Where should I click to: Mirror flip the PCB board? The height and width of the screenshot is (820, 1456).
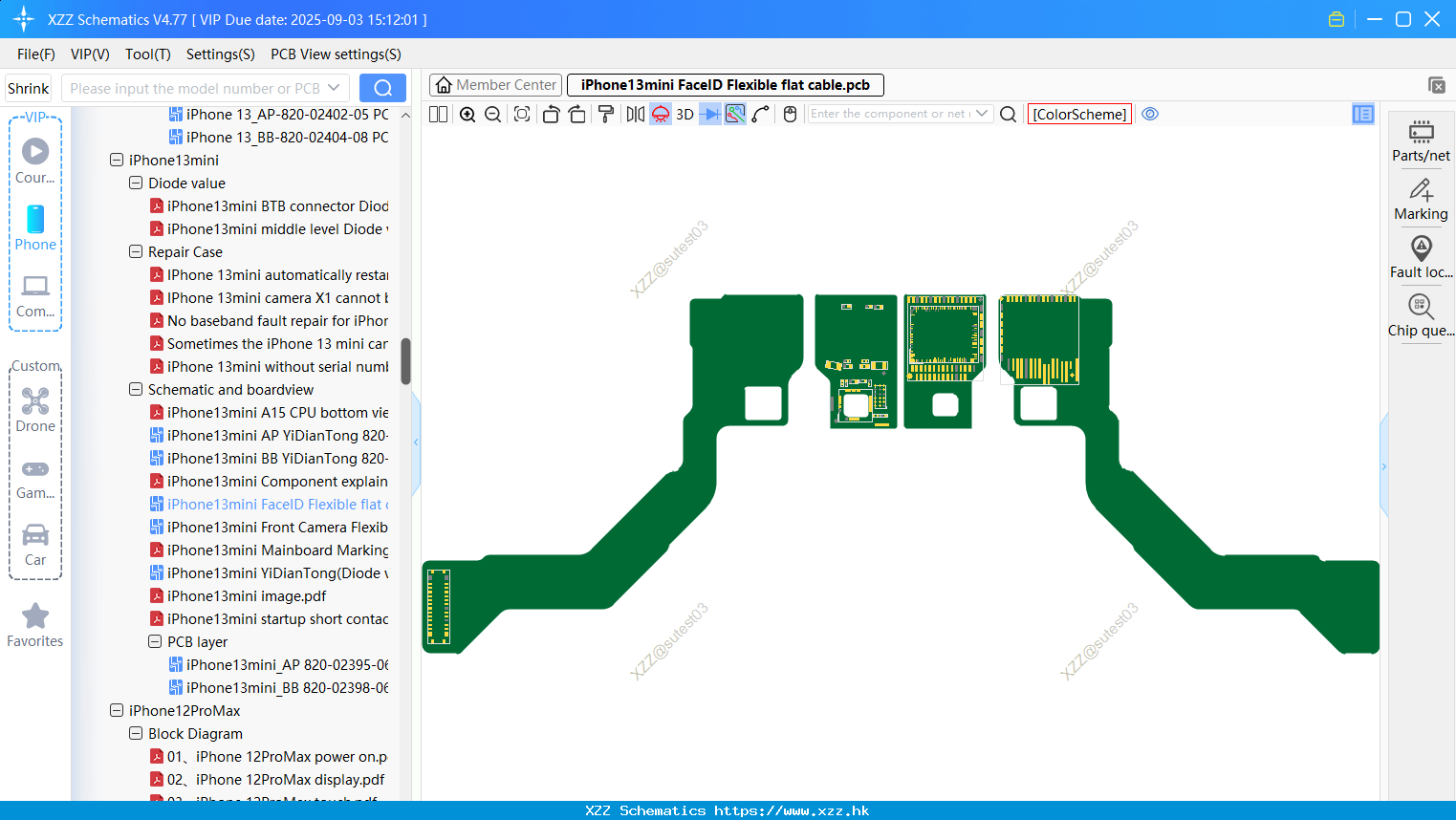click(635, 114)
